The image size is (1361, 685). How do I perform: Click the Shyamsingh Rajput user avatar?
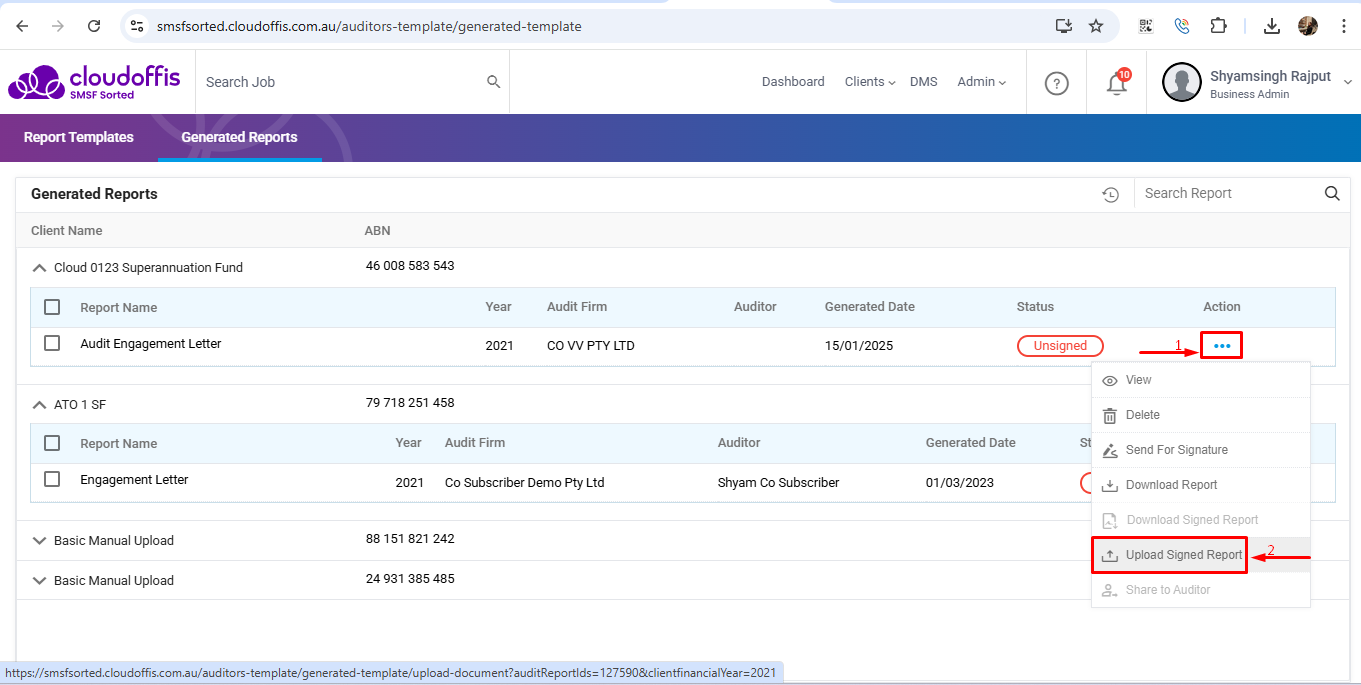(x=1181, y=82)
